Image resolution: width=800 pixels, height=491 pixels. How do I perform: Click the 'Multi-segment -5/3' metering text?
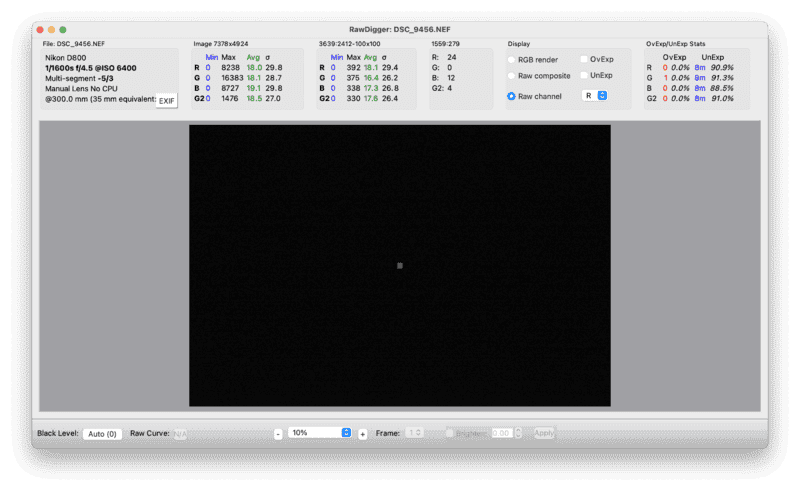[x=79, y=78]
